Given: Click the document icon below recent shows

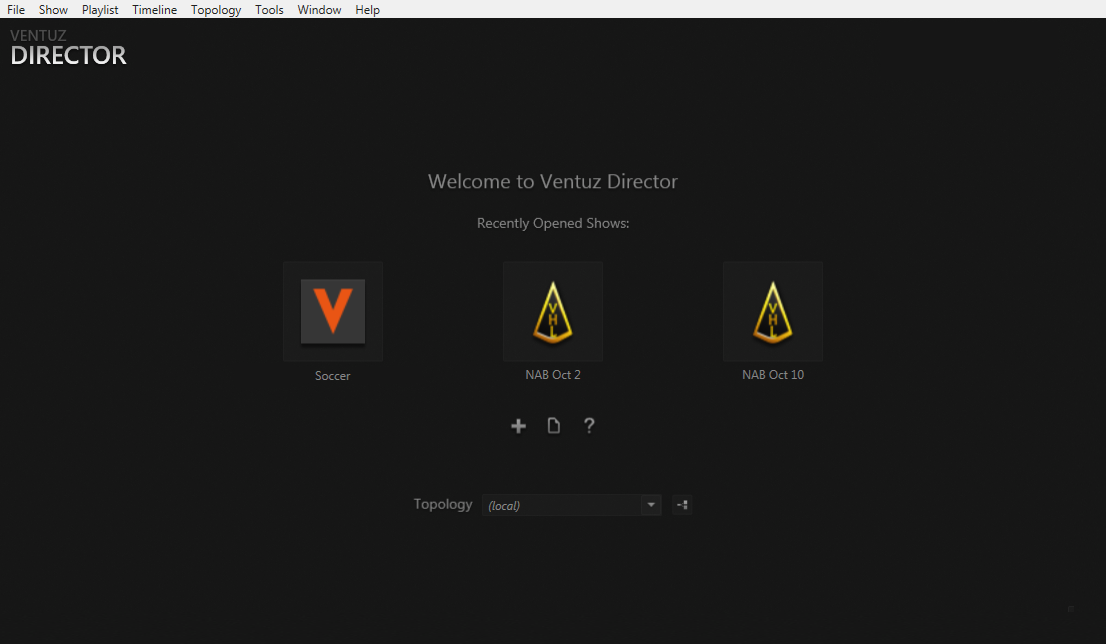Looking at the screenshot, I should tap(553, 426).
